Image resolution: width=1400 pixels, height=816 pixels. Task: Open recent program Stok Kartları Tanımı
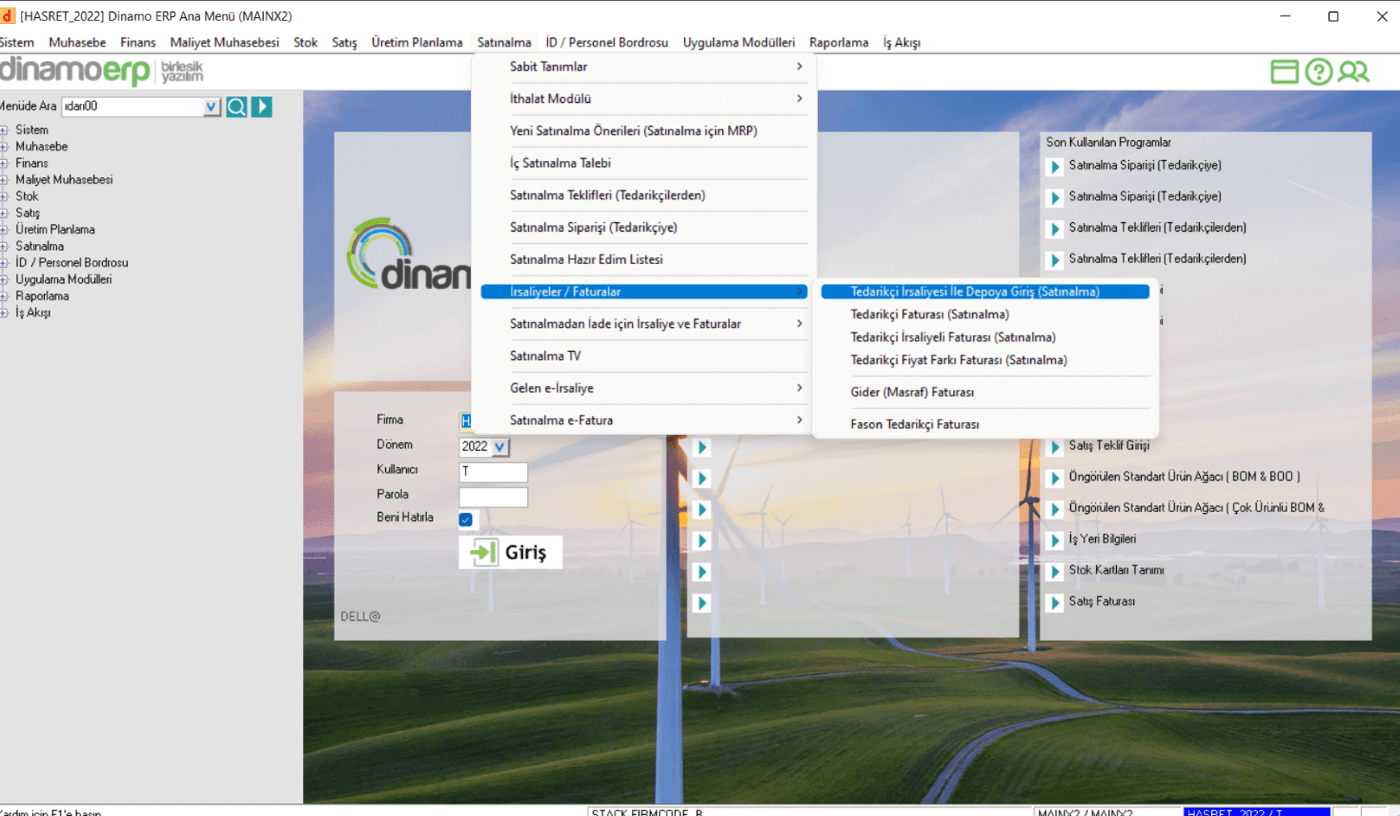[1116, 570]
